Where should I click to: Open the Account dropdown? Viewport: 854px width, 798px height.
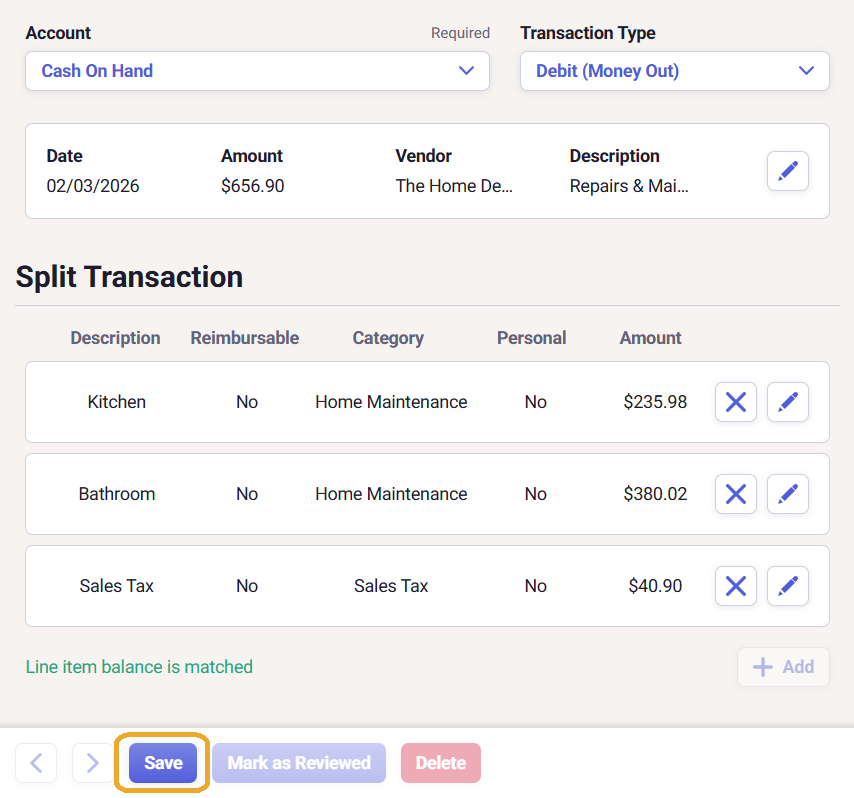[257, 71]
